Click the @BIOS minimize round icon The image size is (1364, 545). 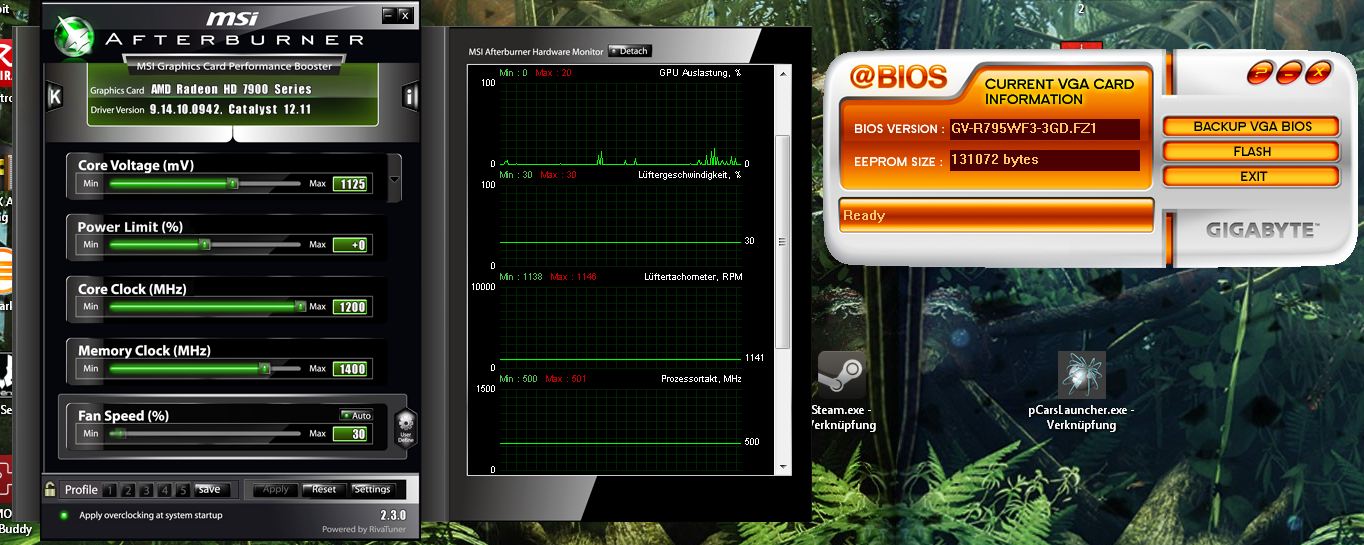(1290, 72)
